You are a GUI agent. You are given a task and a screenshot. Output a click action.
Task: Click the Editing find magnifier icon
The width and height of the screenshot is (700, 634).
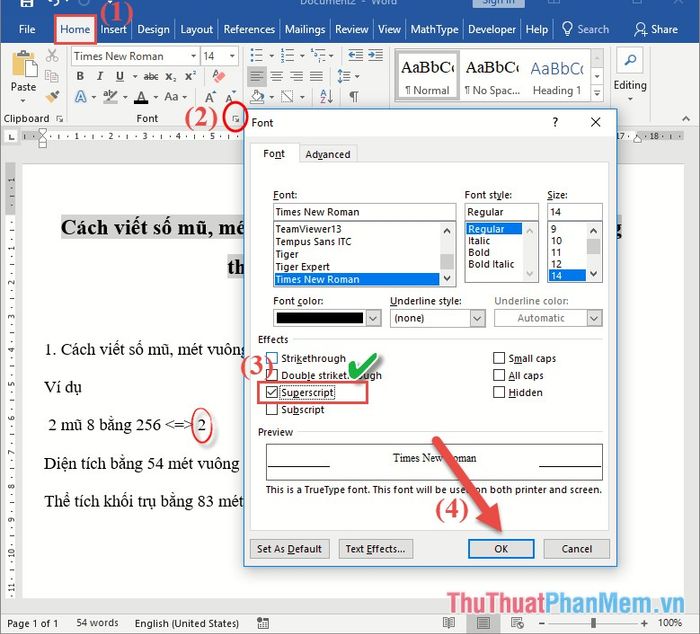[x=630, y=60]
